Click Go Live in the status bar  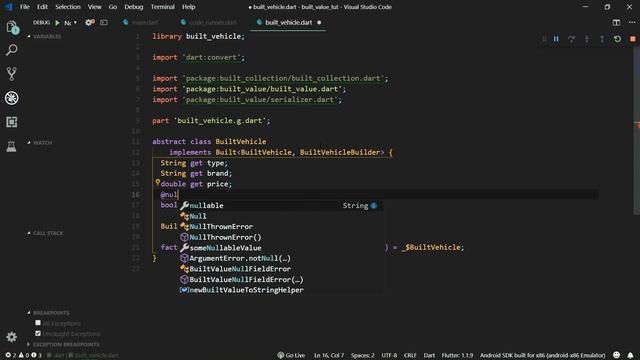[x=291, y=355]
